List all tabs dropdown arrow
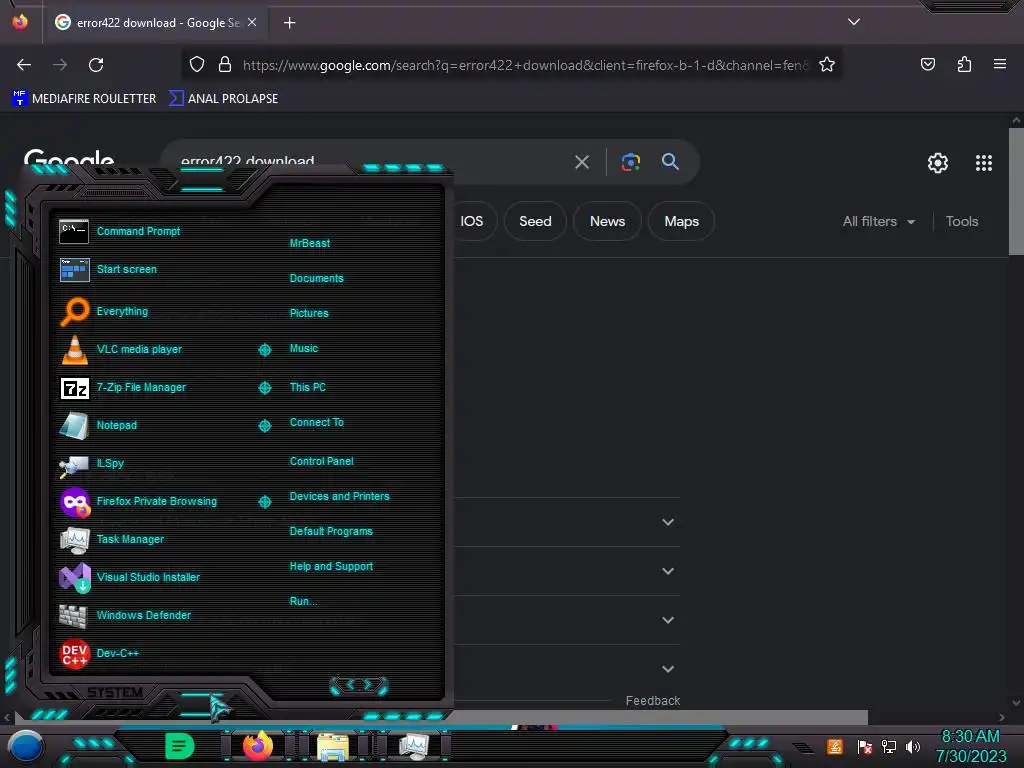This screenshot has width=1024, height=768. click(854, 22)
